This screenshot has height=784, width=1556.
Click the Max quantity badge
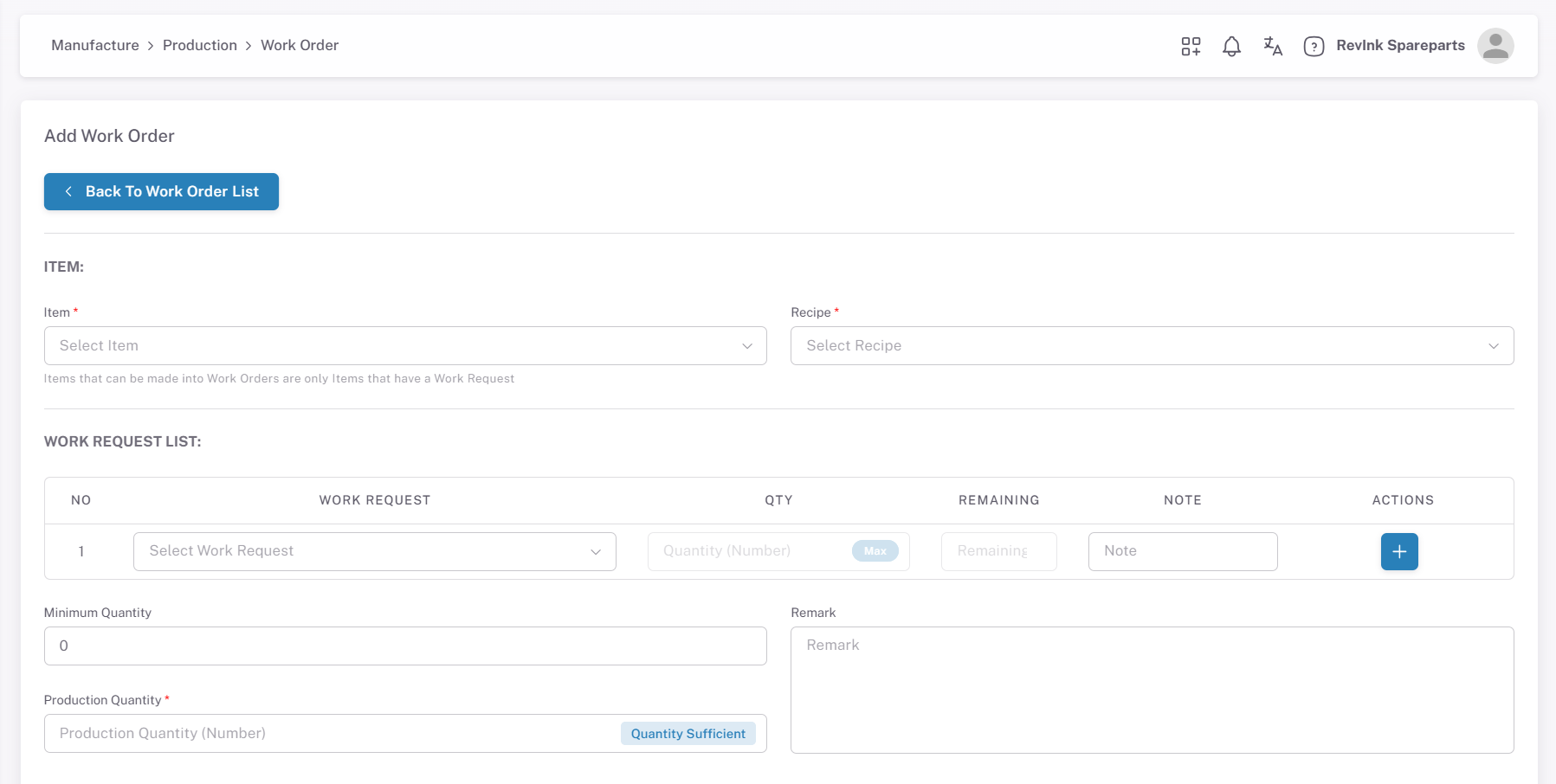(875, 551)
